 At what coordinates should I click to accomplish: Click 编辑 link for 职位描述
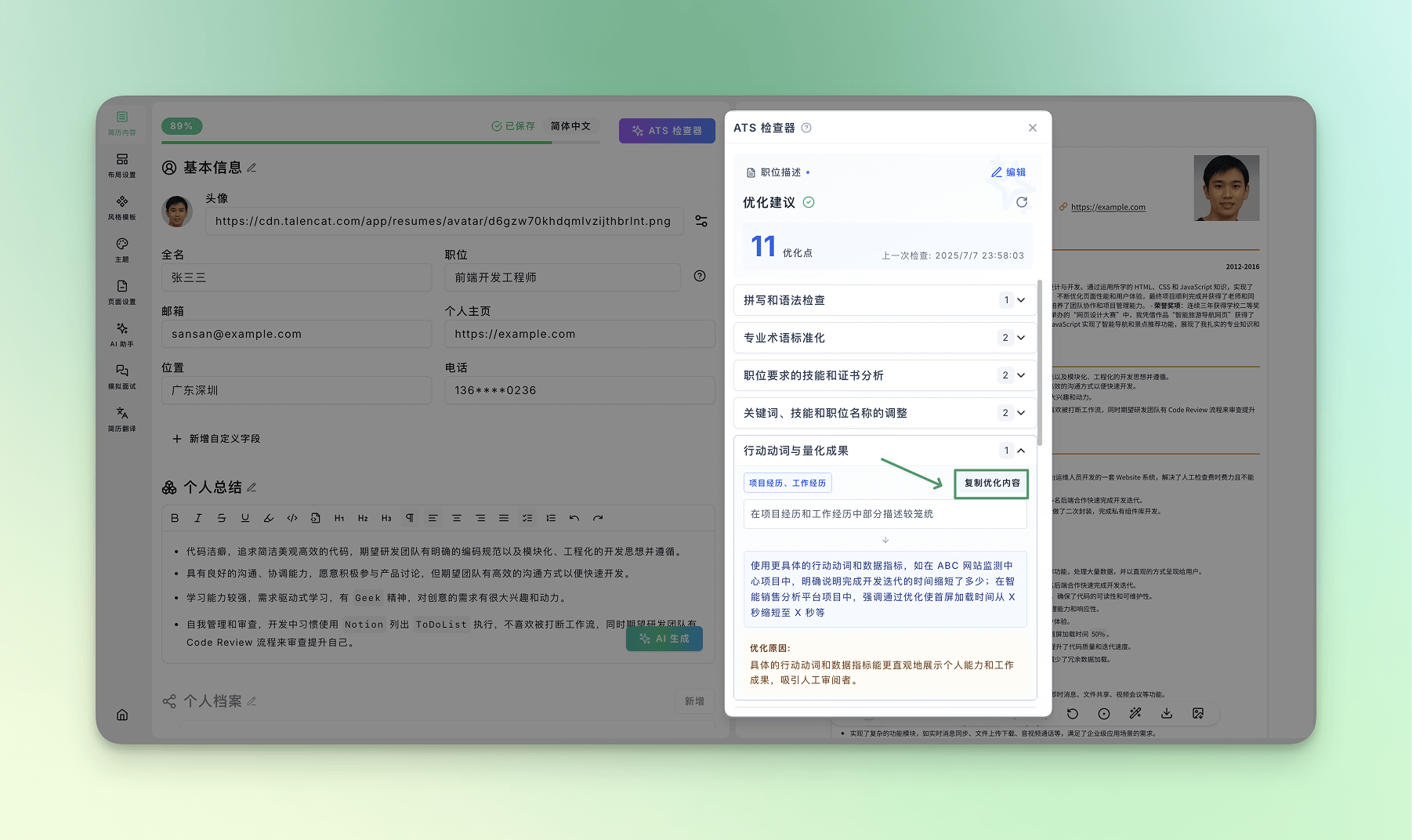pos(1008,172)
